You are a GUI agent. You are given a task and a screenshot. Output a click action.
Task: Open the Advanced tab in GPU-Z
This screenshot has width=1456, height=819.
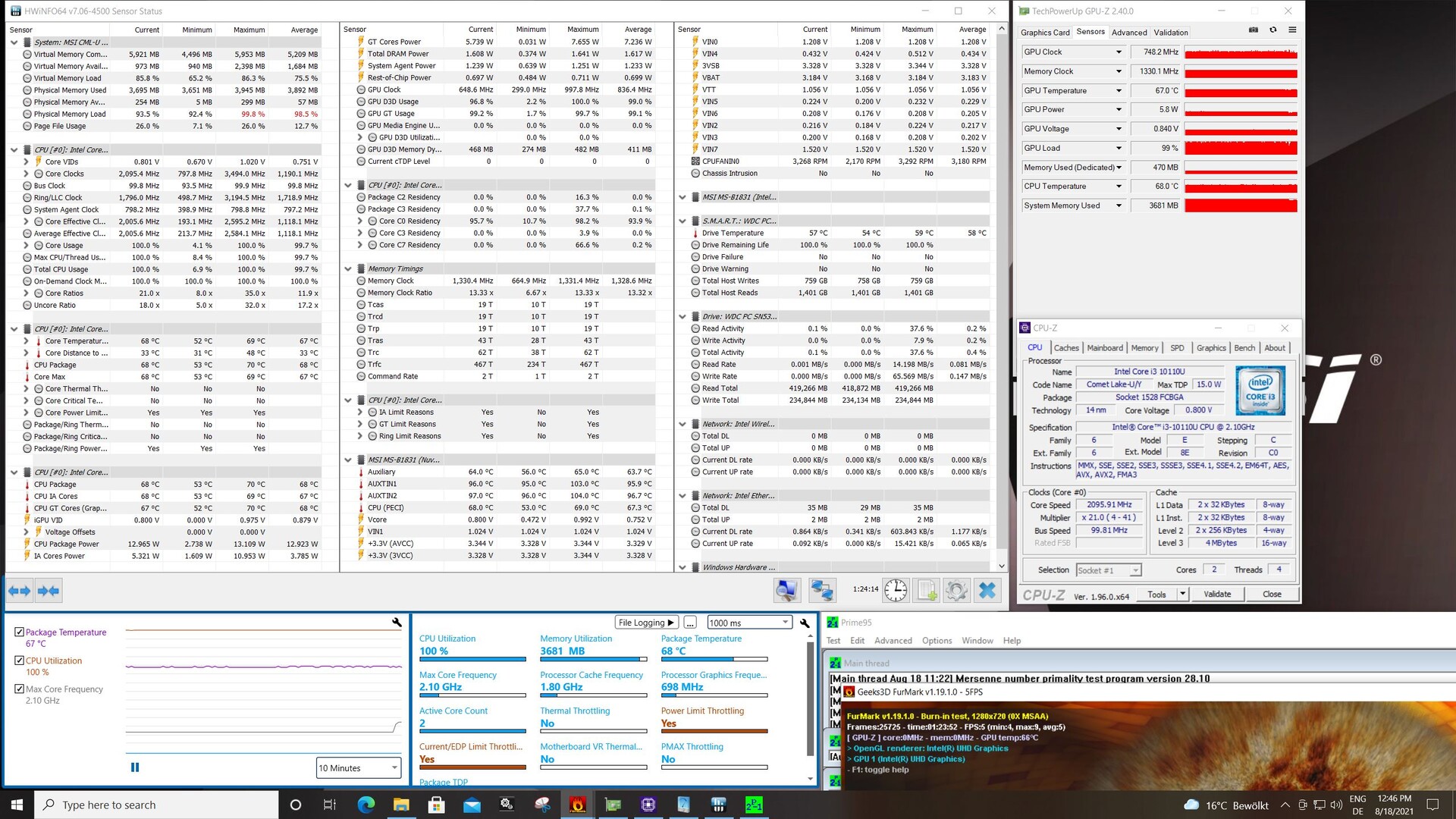coord(1128,33)
